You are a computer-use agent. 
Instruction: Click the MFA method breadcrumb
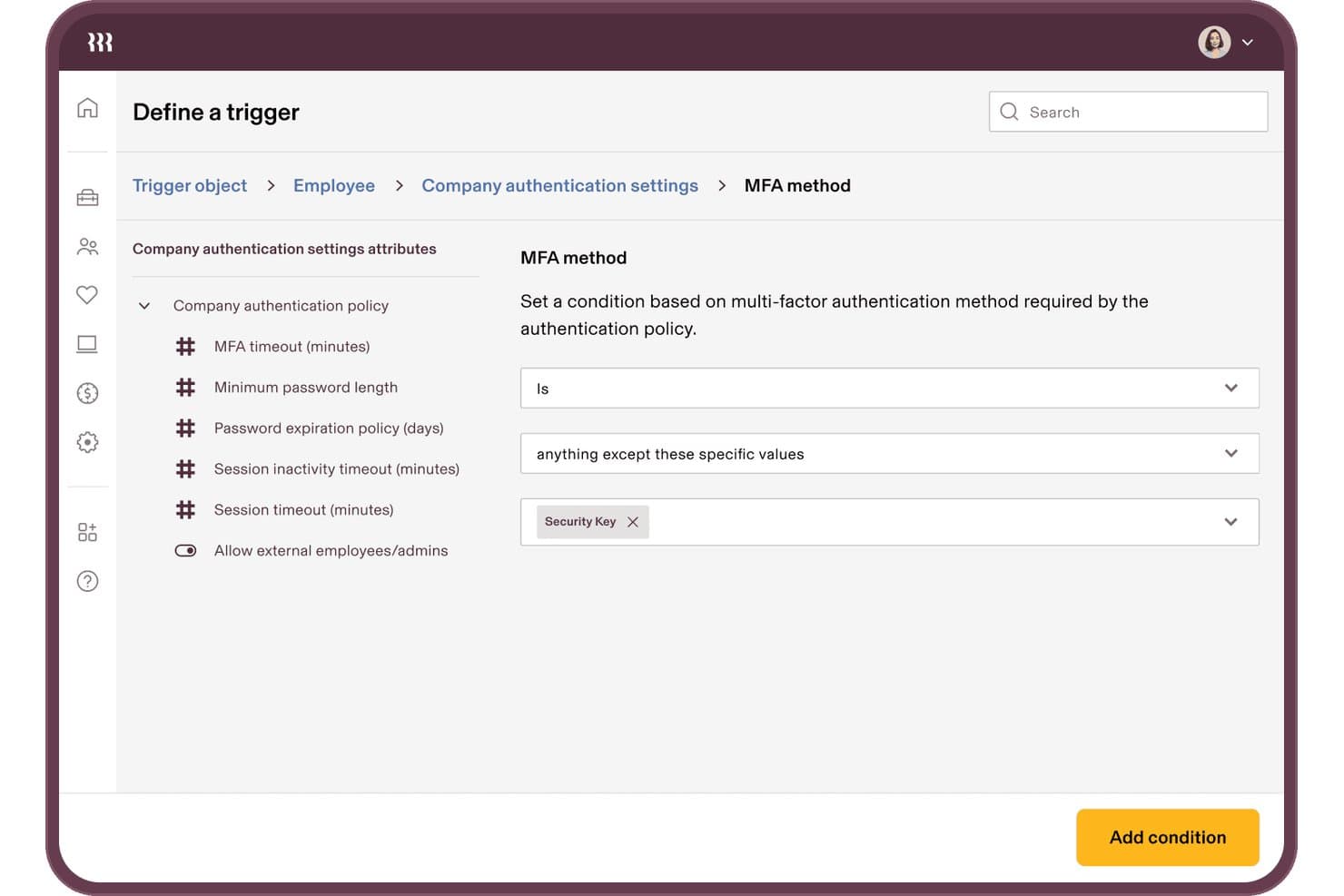coord(797,185)
